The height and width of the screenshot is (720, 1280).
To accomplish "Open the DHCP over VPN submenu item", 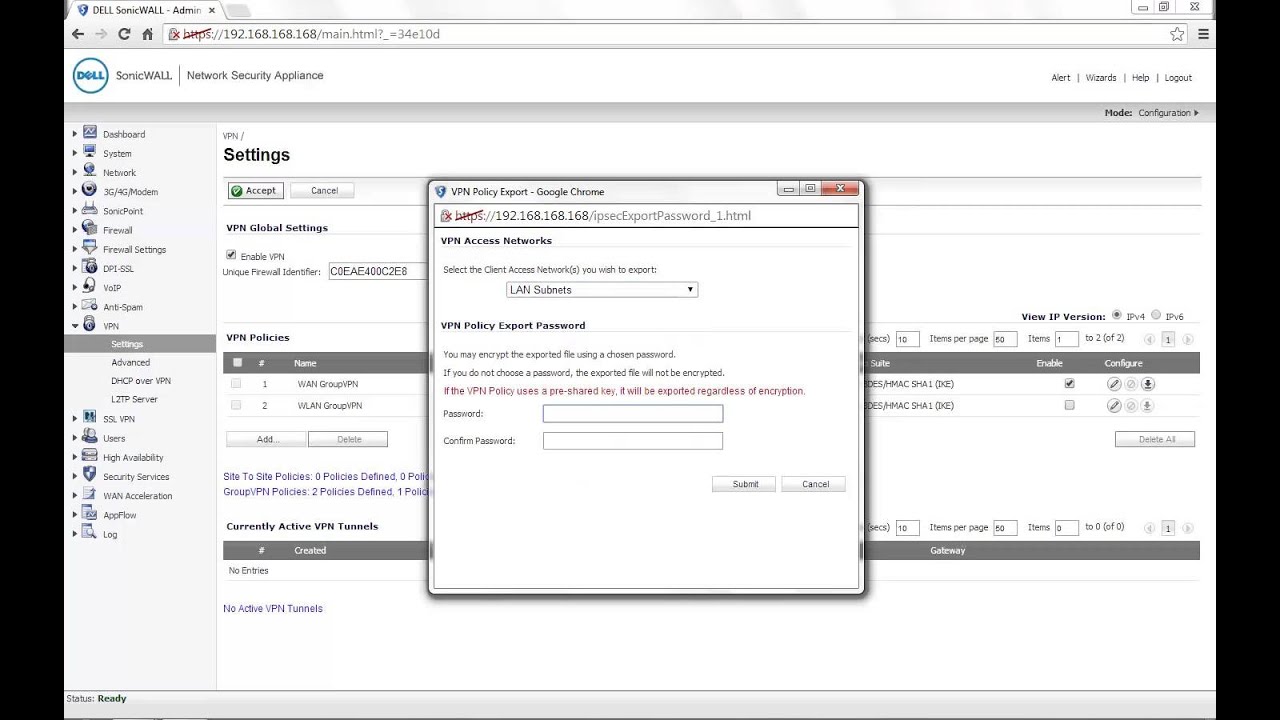I will coord(141,381).
